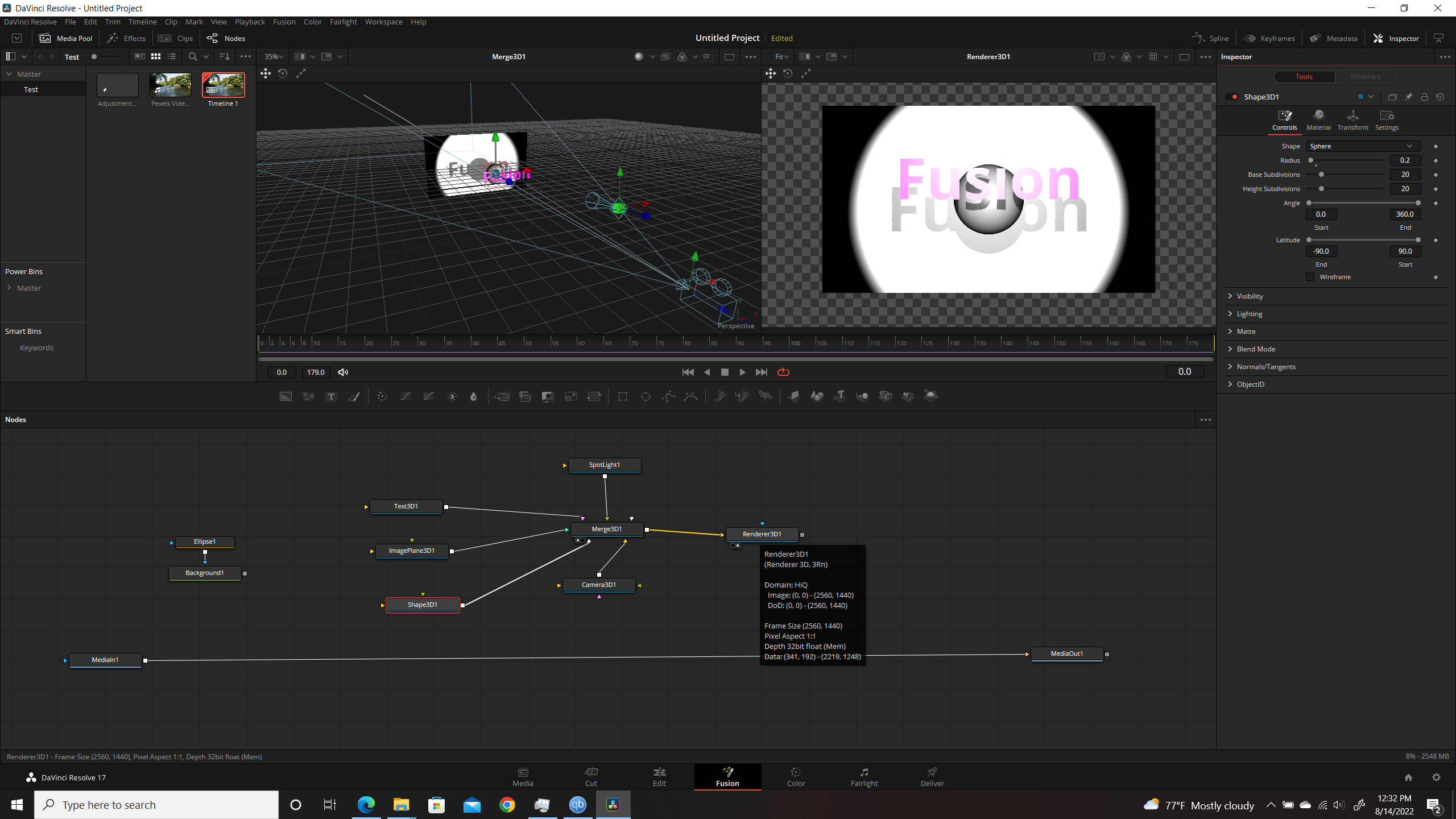Viewport: 1456px width, 819px height.
Task: Expand the Normals/Tangents section
Action: [x=1335, y=367]
